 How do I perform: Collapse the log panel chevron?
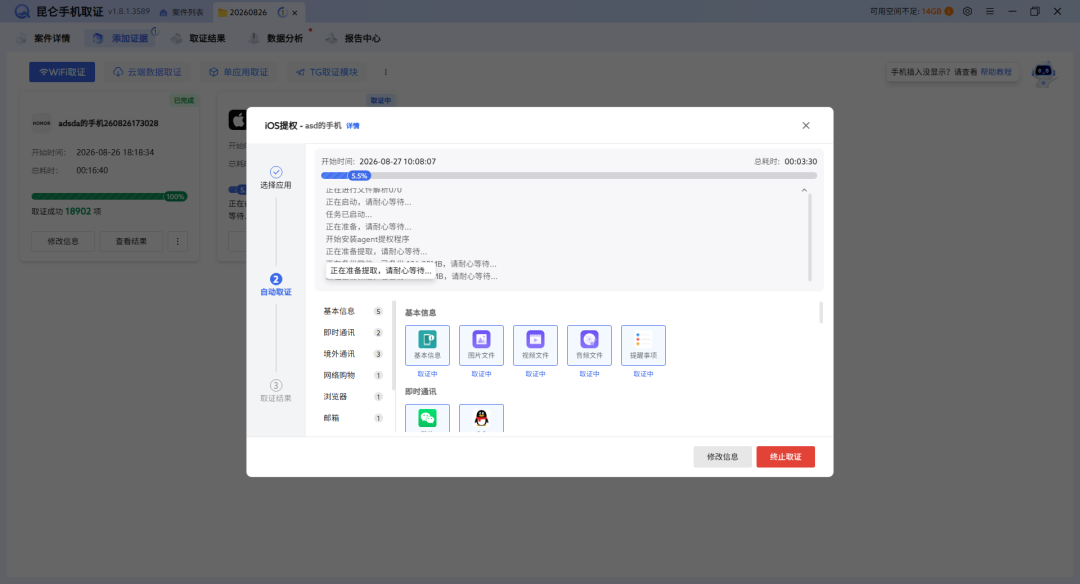pos(804,190)
